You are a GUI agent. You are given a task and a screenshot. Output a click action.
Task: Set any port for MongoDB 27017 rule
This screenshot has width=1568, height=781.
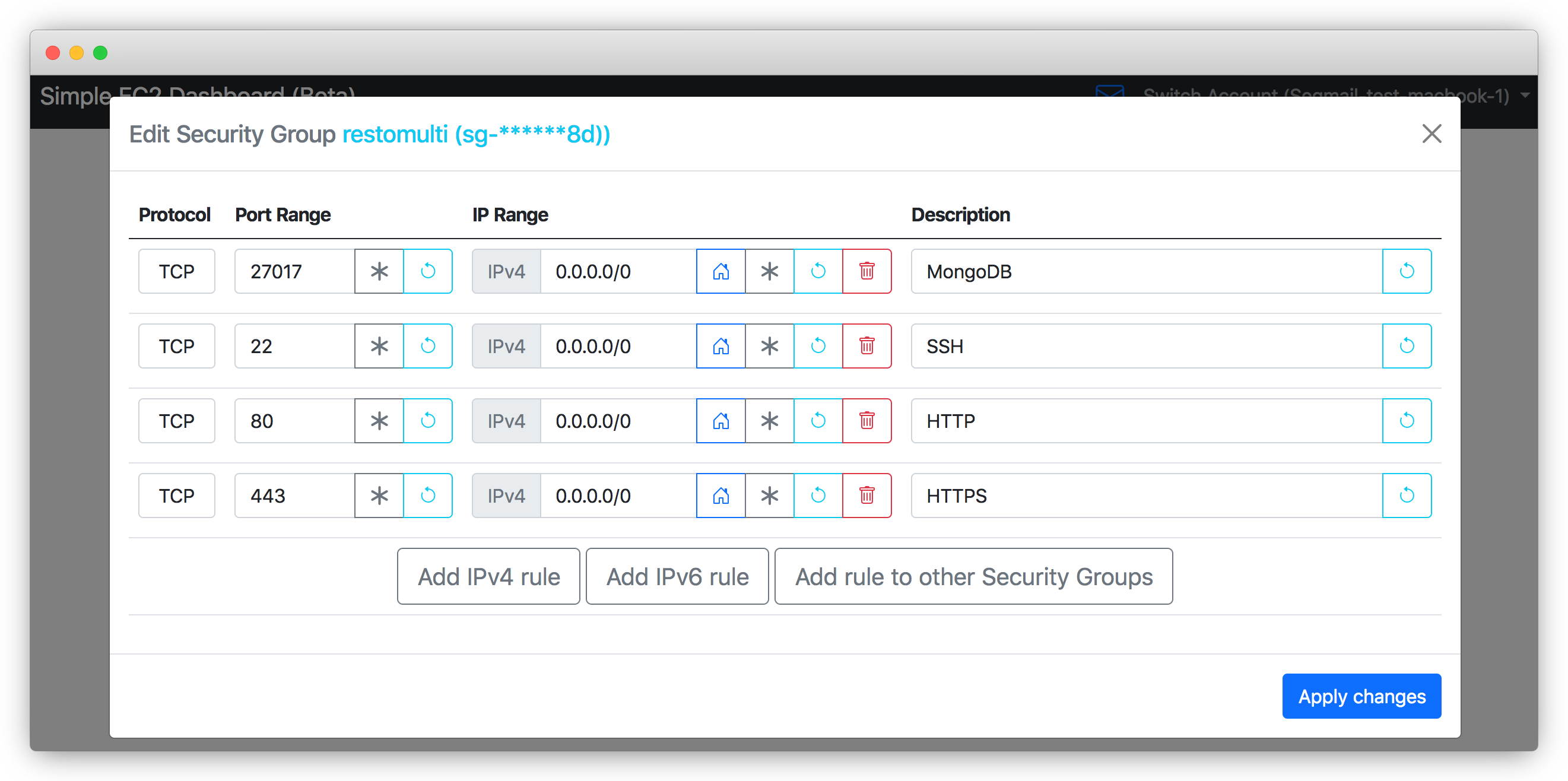[x=379, y=271]
